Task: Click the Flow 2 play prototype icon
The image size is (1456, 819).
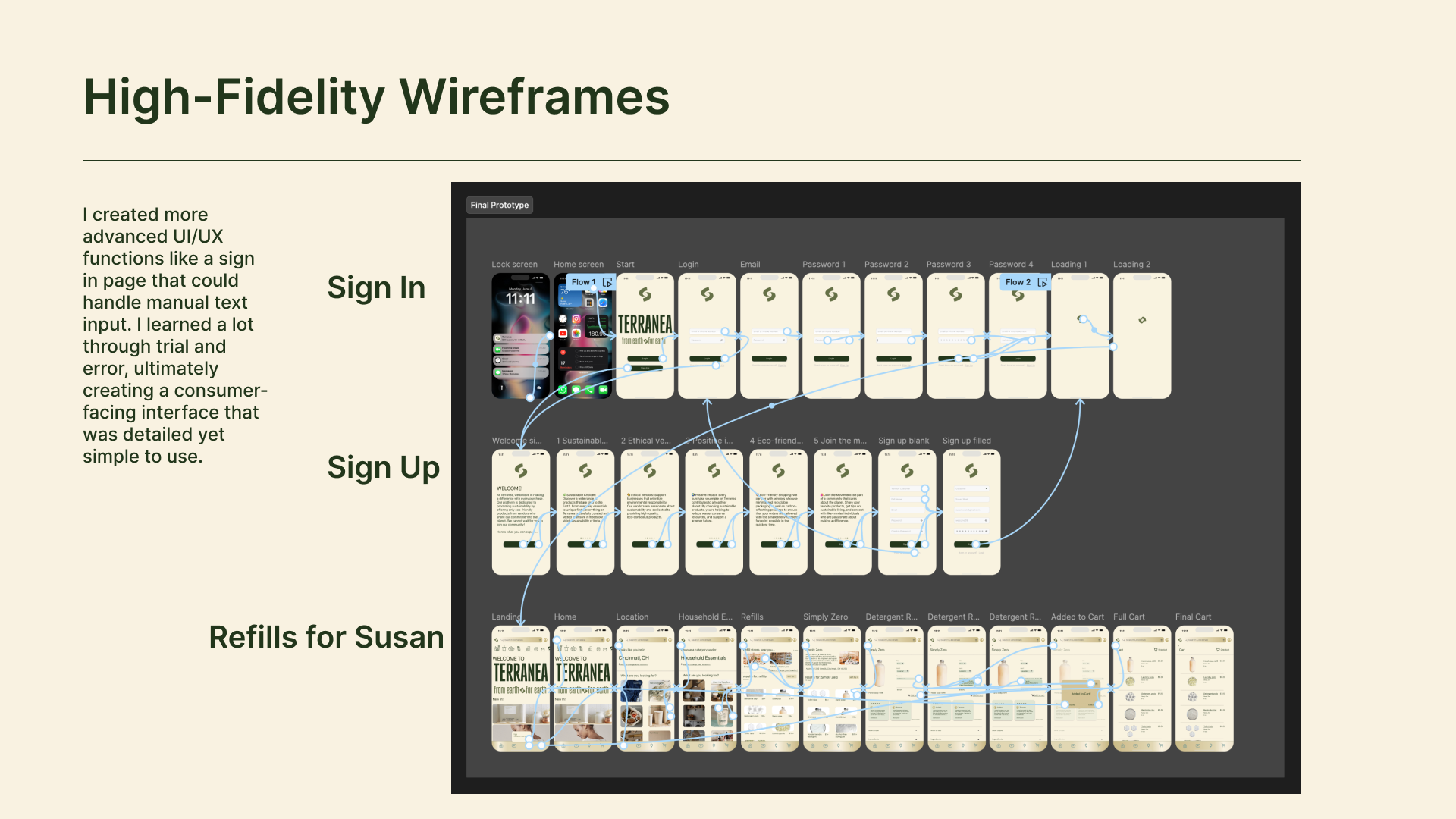Action: pyautogui.click(x=1042, y=282)
